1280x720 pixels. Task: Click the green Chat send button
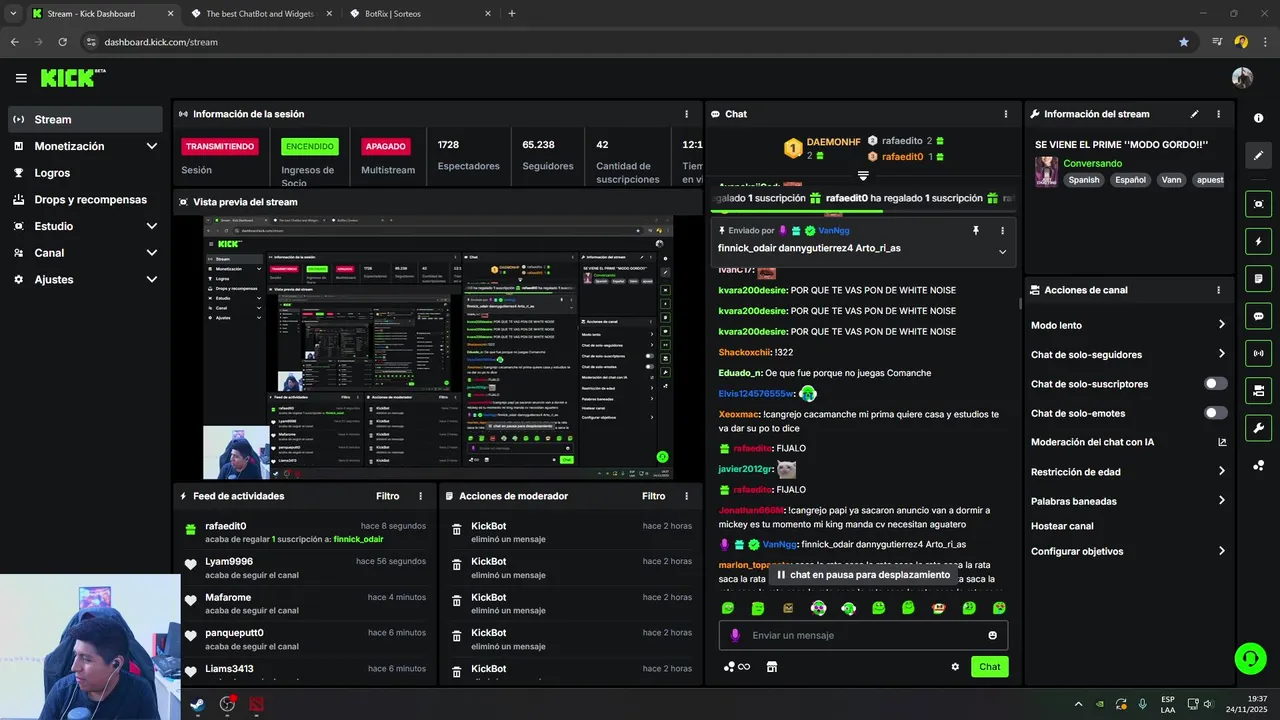point(989,667)
